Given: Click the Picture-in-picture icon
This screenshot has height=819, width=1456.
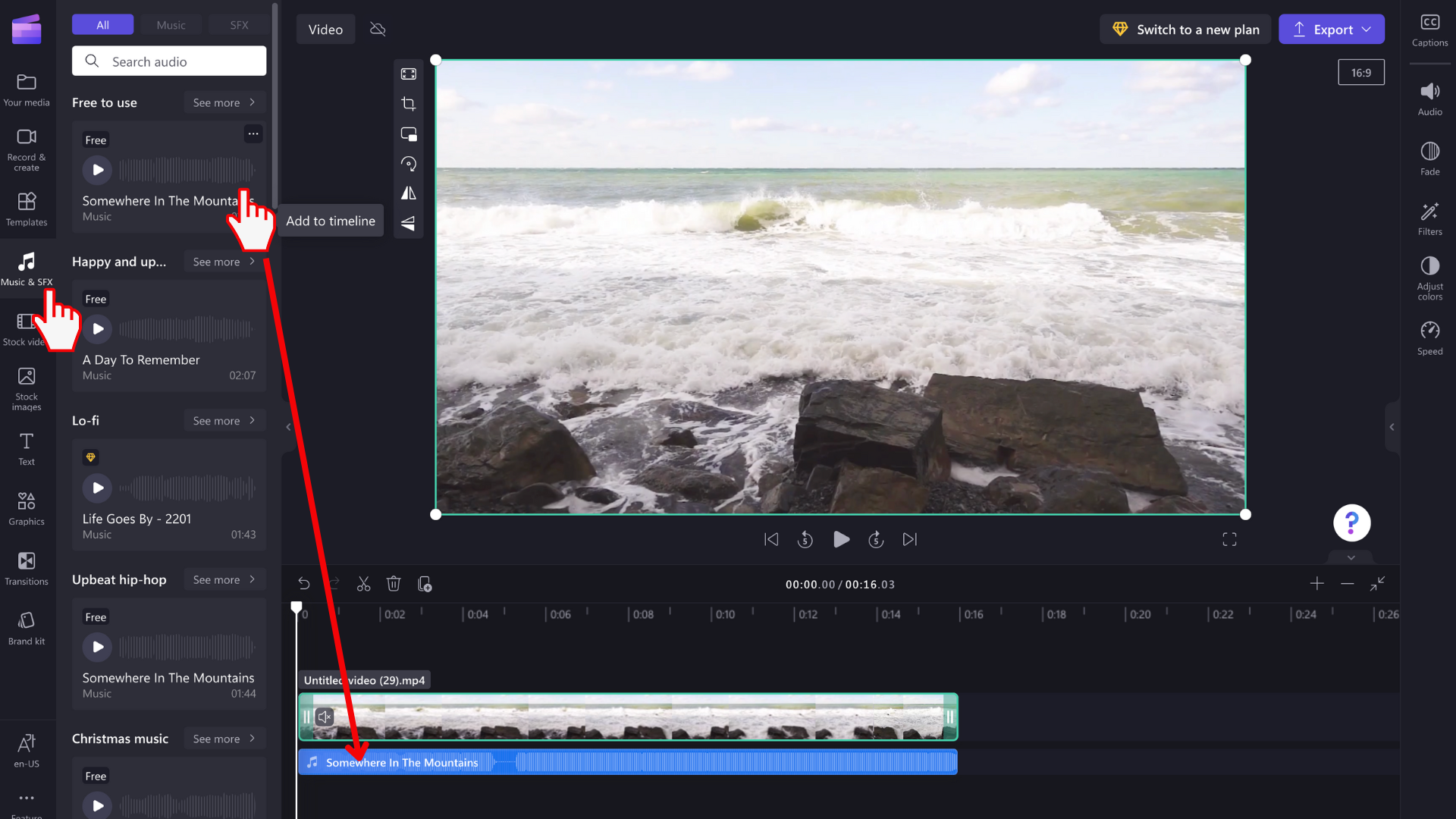Looking at the screenshot, I should coord(409,134).
